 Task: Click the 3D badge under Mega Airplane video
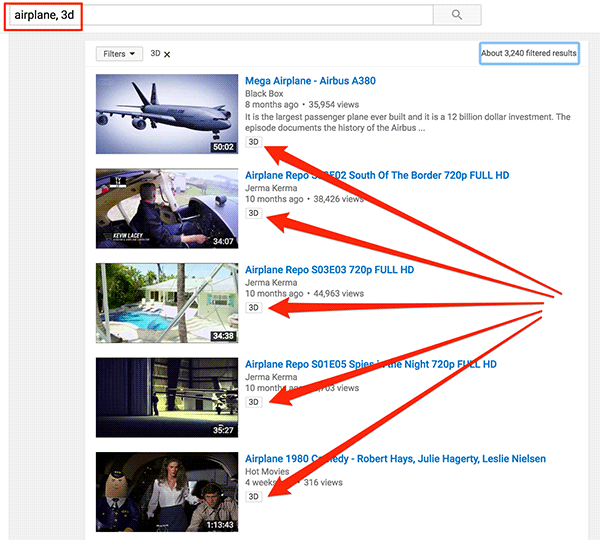coord(254,143)
